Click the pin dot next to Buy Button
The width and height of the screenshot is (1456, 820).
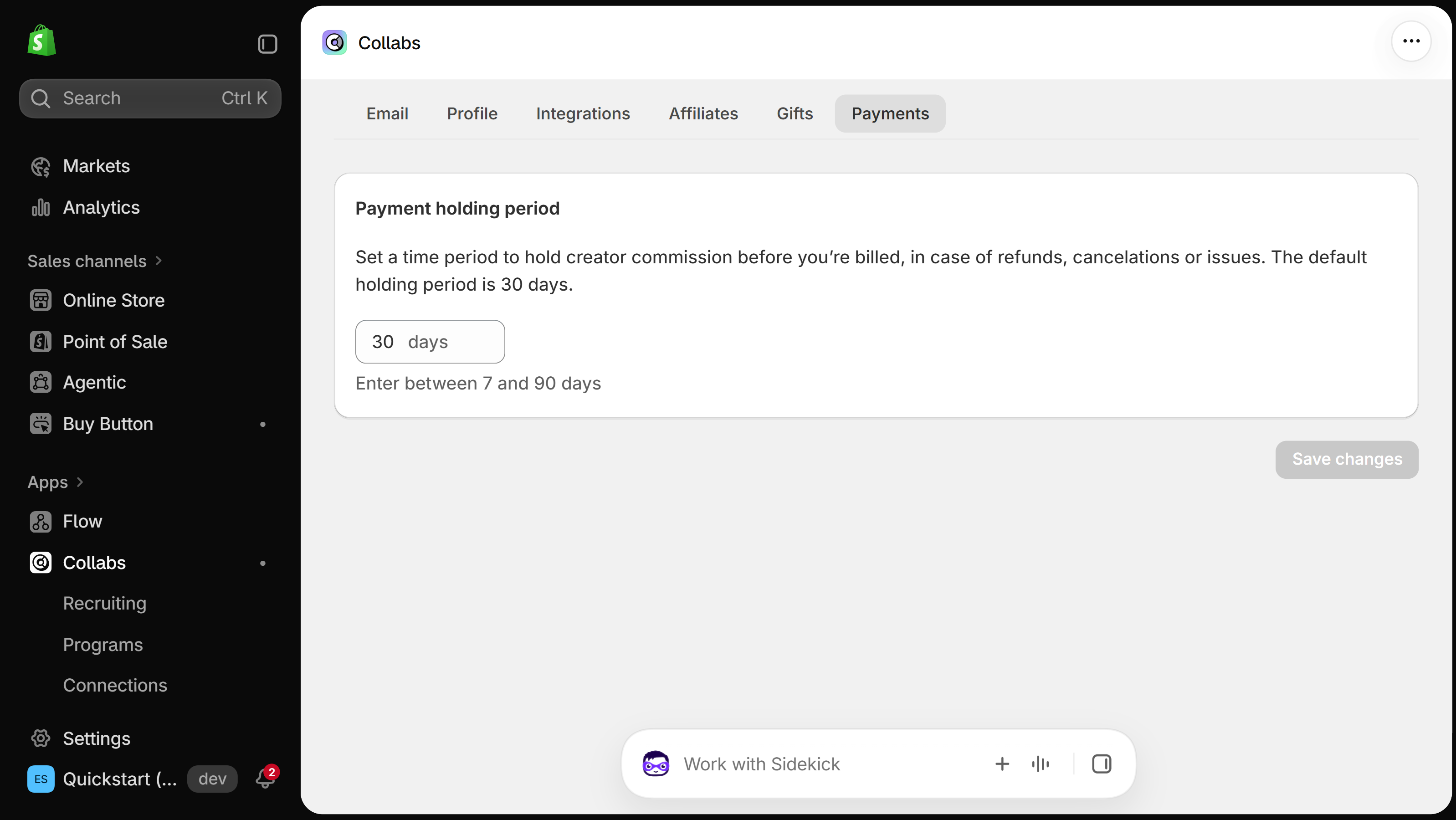(263, 425)
